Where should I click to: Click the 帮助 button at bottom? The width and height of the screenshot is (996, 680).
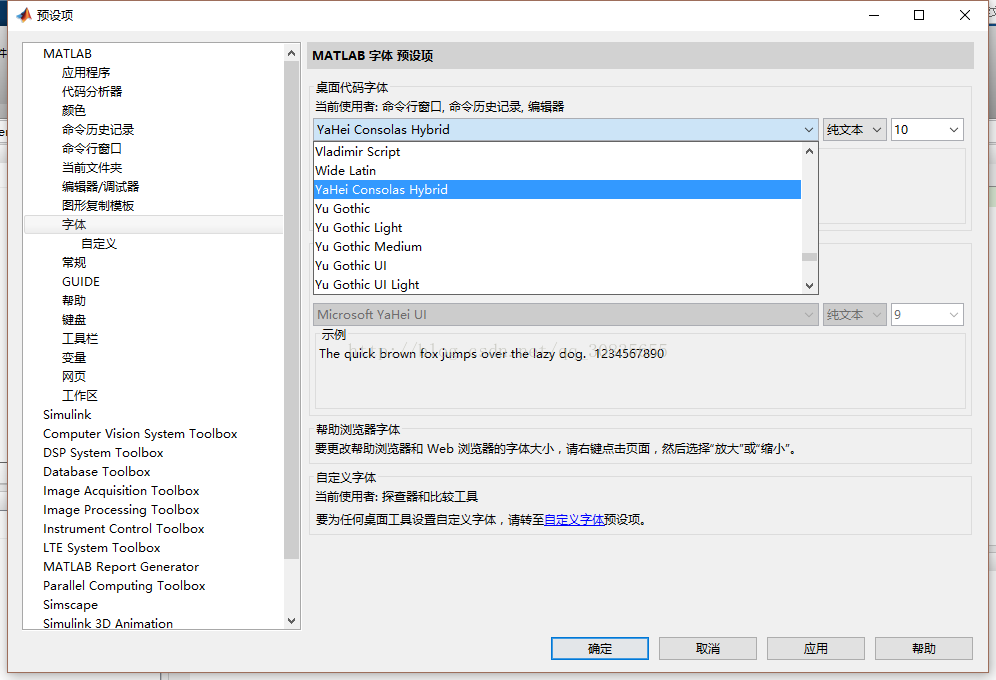[924, 648]
